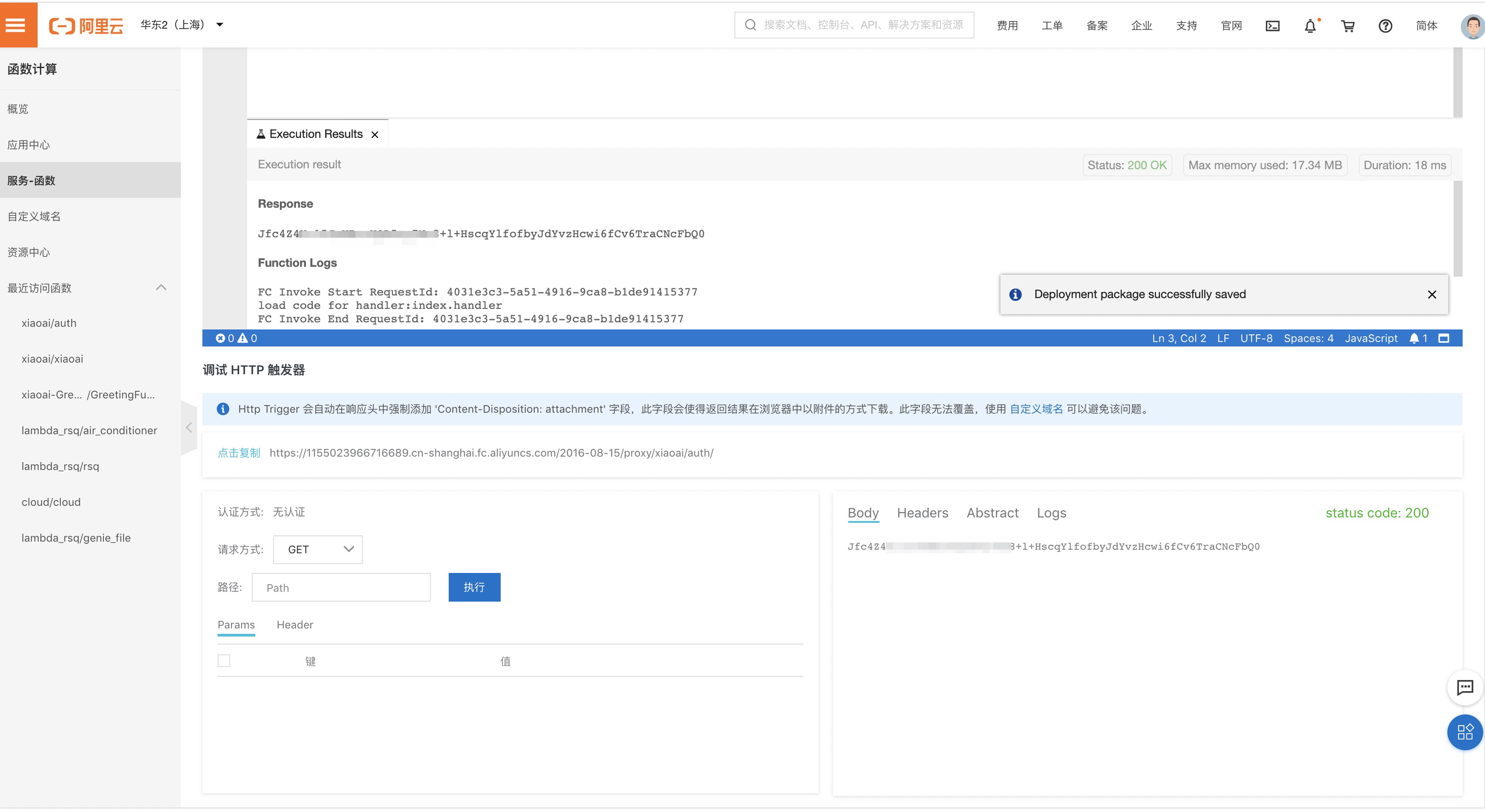Open Cloud Shell terminal icon
The image size is (1485, 812).
coord(1272,26)
